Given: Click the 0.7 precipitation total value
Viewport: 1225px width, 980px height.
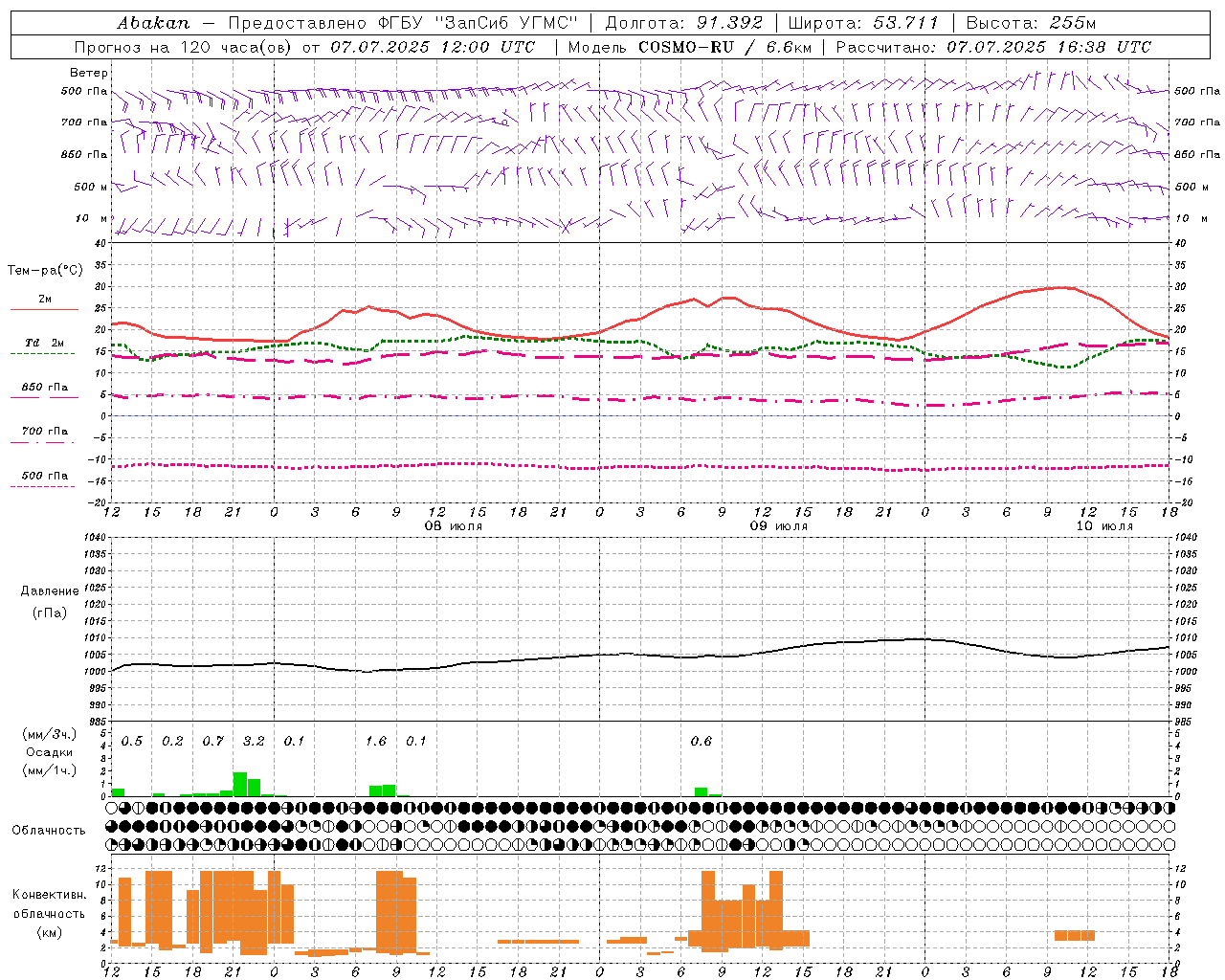Looking at the screenshot, I should (x=212, y=742).
